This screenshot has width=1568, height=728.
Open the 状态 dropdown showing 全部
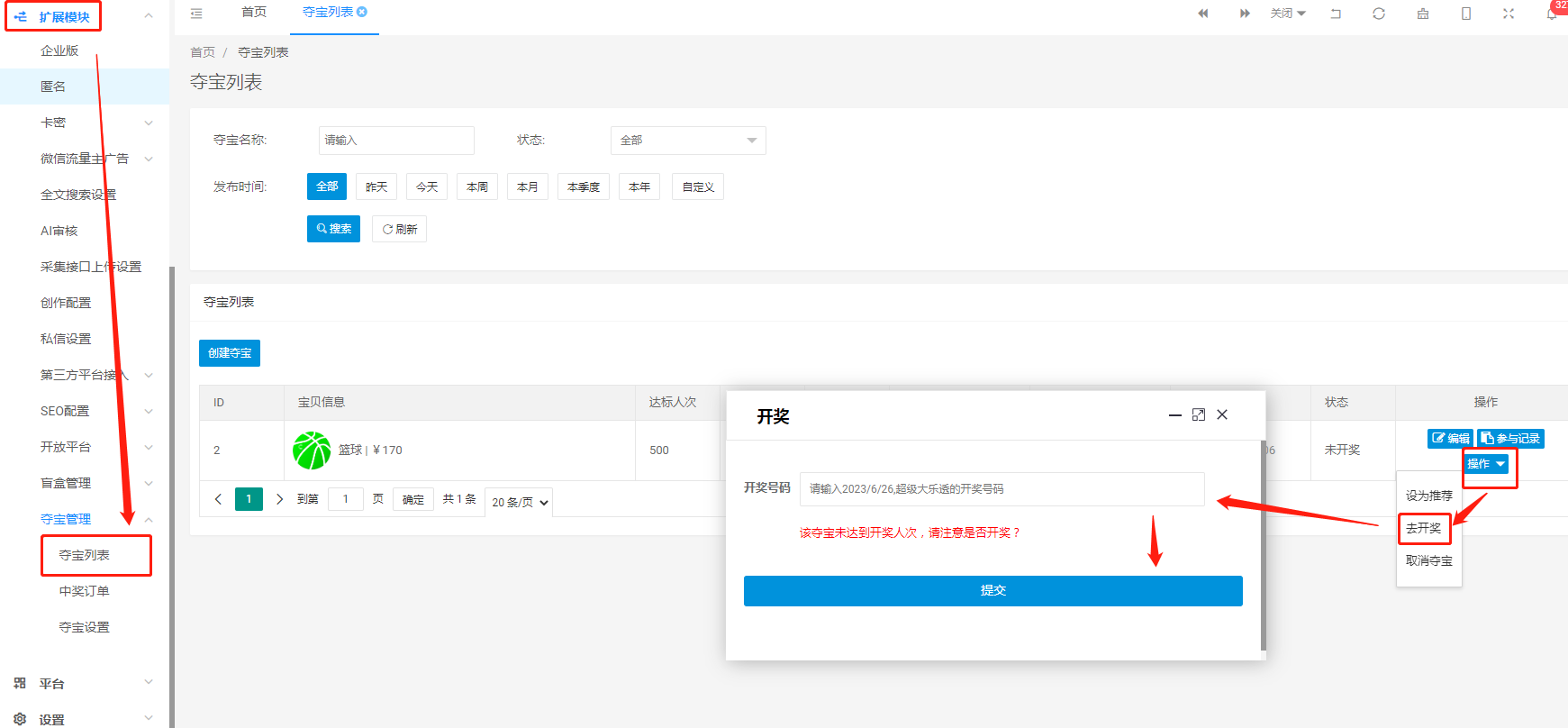(688, 141)
